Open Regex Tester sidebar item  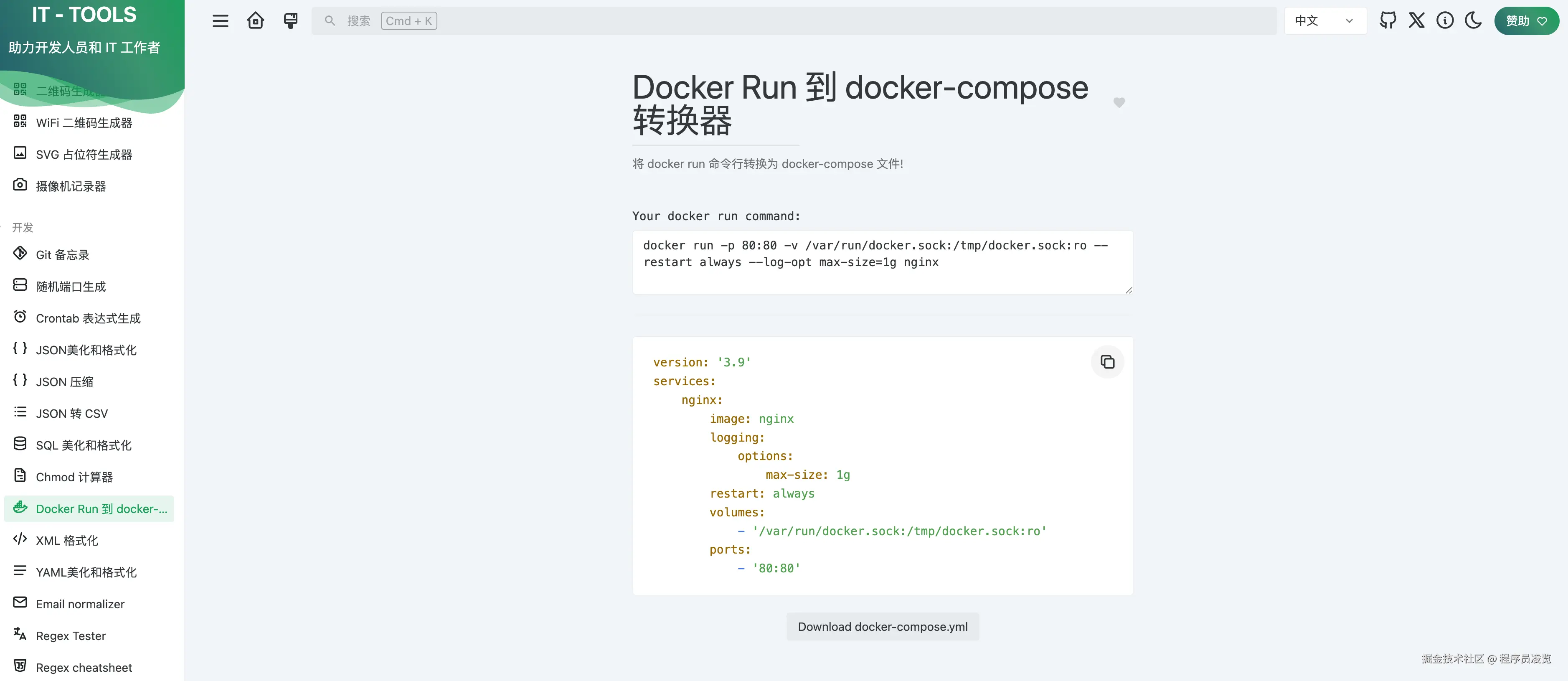click(x=71, y=636)
